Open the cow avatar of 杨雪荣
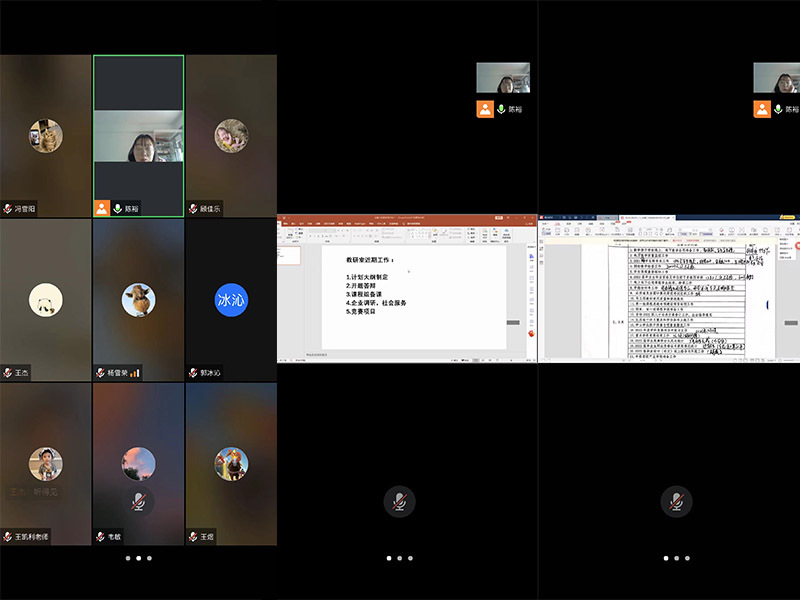 139,300
